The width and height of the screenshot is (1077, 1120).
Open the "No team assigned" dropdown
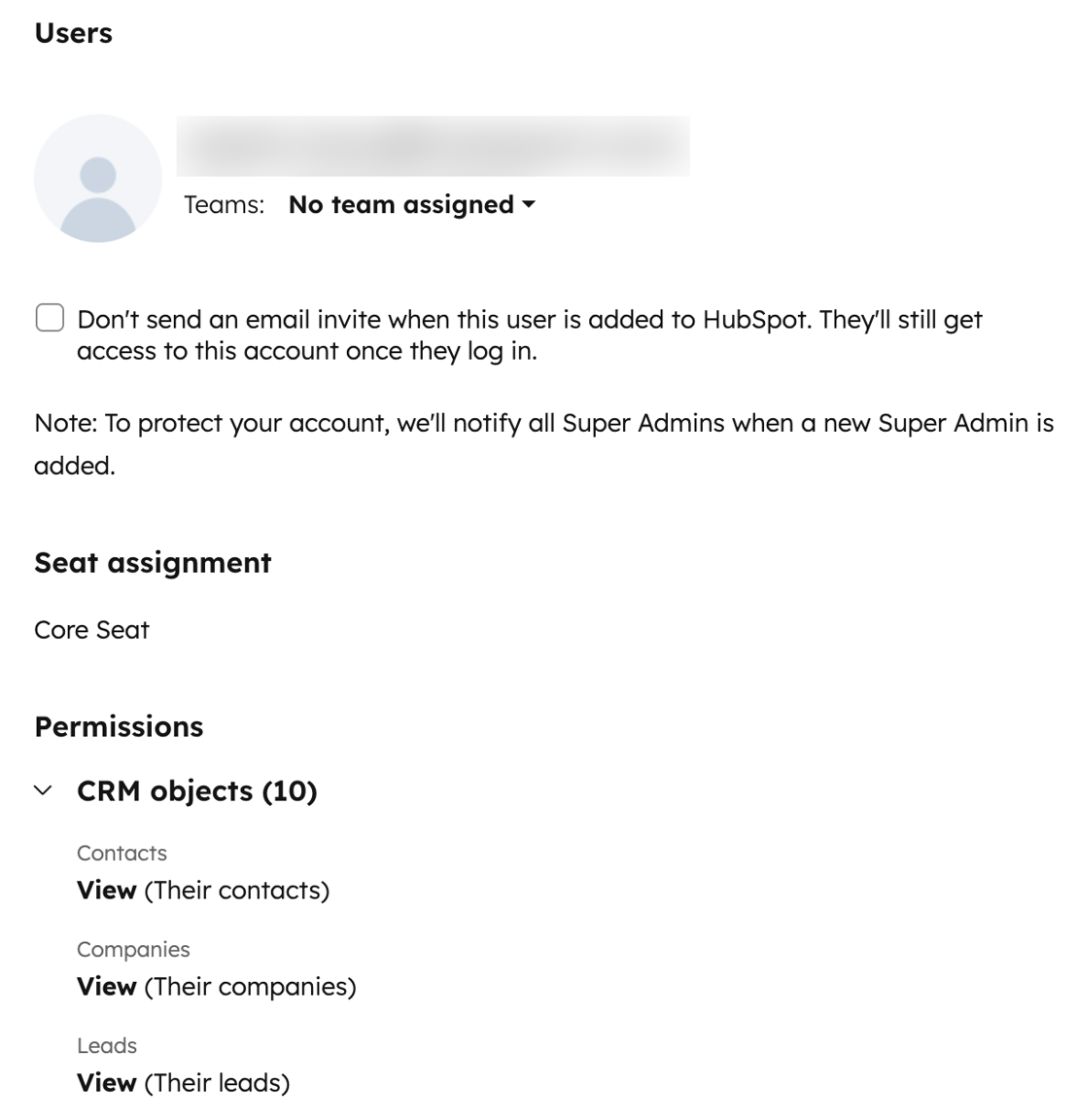400,204
